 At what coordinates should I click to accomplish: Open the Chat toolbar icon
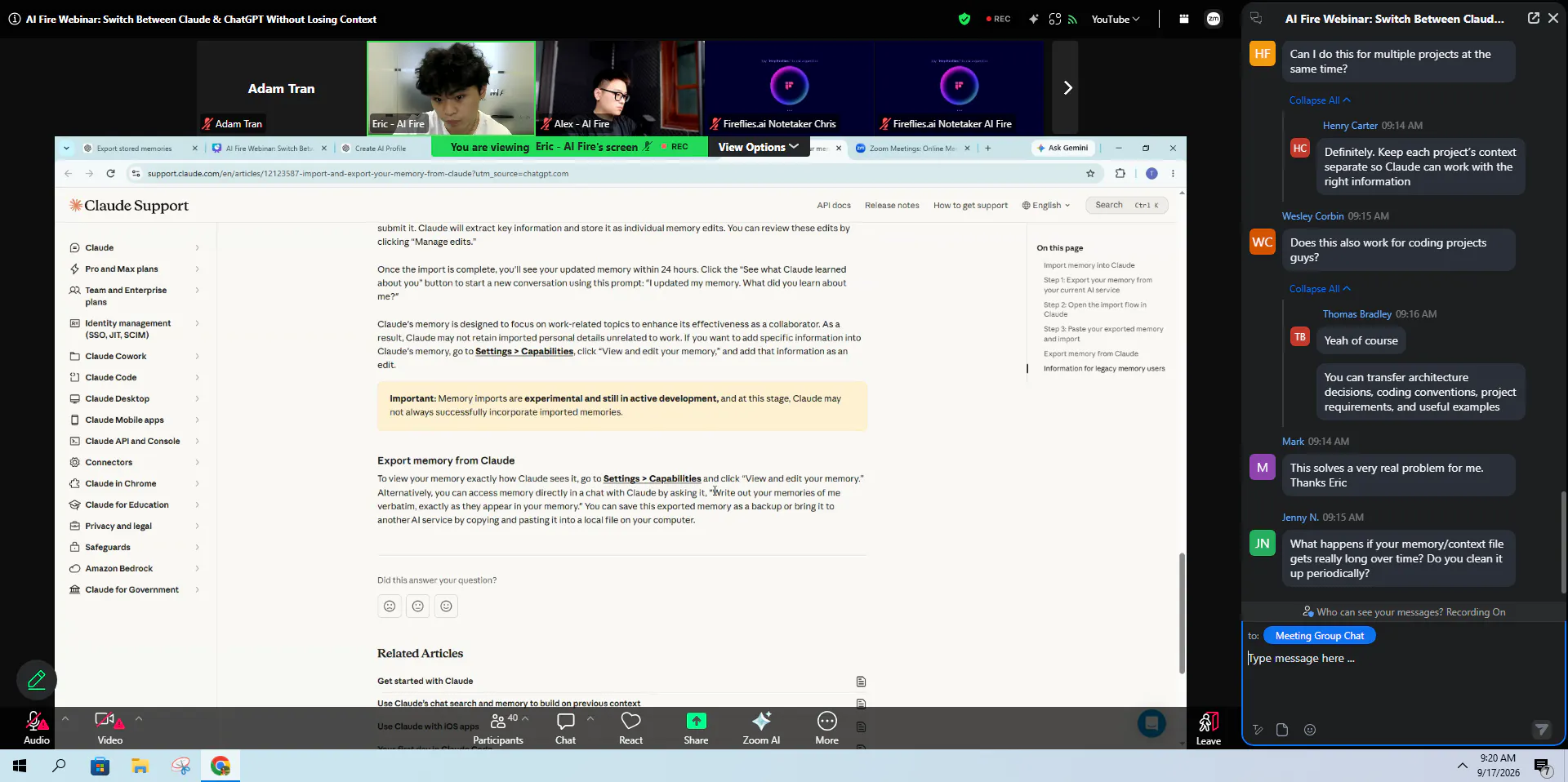coord(565,722)
